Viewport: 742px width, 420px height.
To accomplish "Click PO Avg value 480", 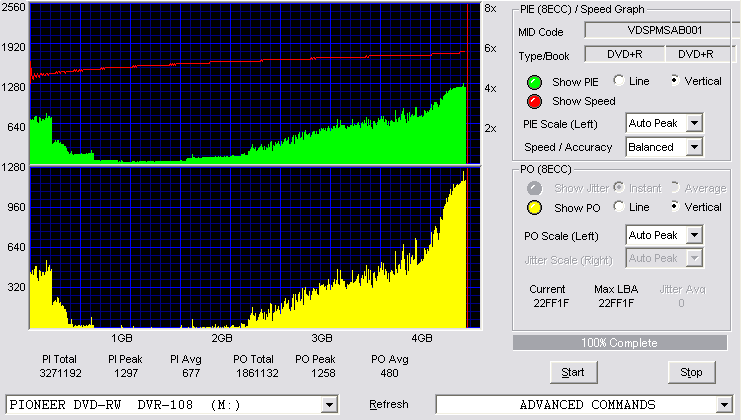I will (x=389, y=373).
